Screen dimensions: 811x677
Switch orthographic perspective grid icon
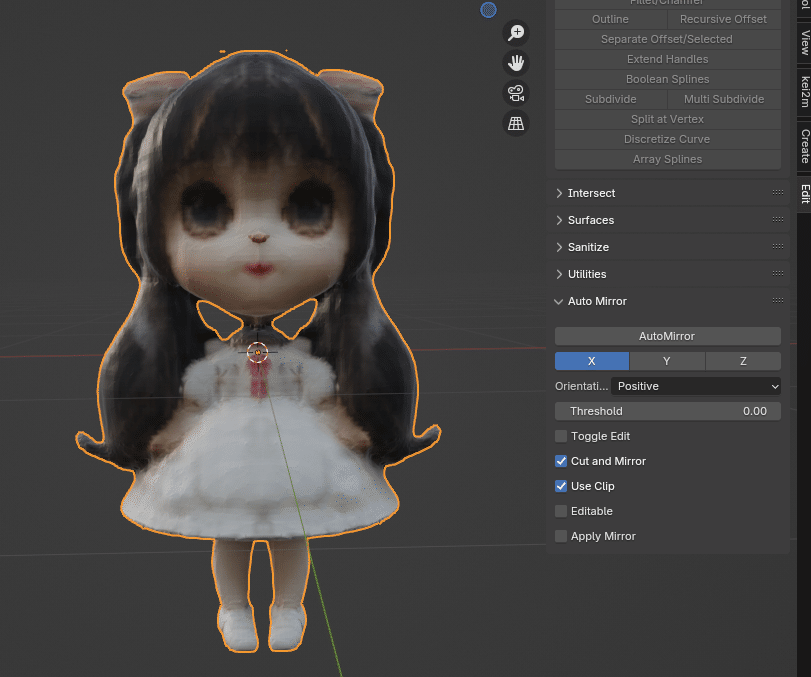tap(516, 123)
